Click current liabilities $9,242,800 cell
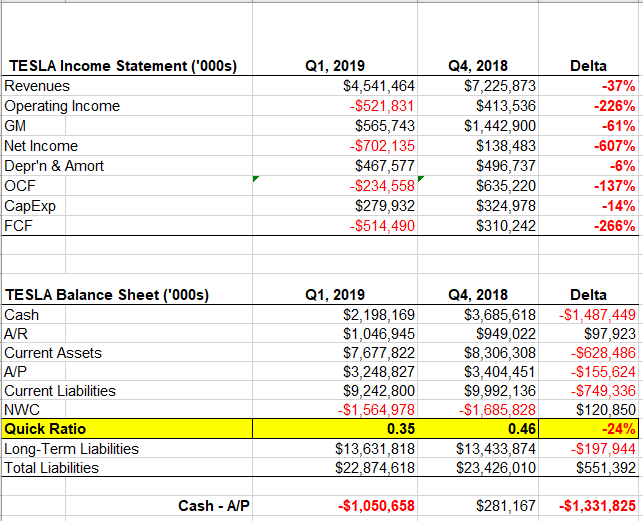 click(379, 391)
